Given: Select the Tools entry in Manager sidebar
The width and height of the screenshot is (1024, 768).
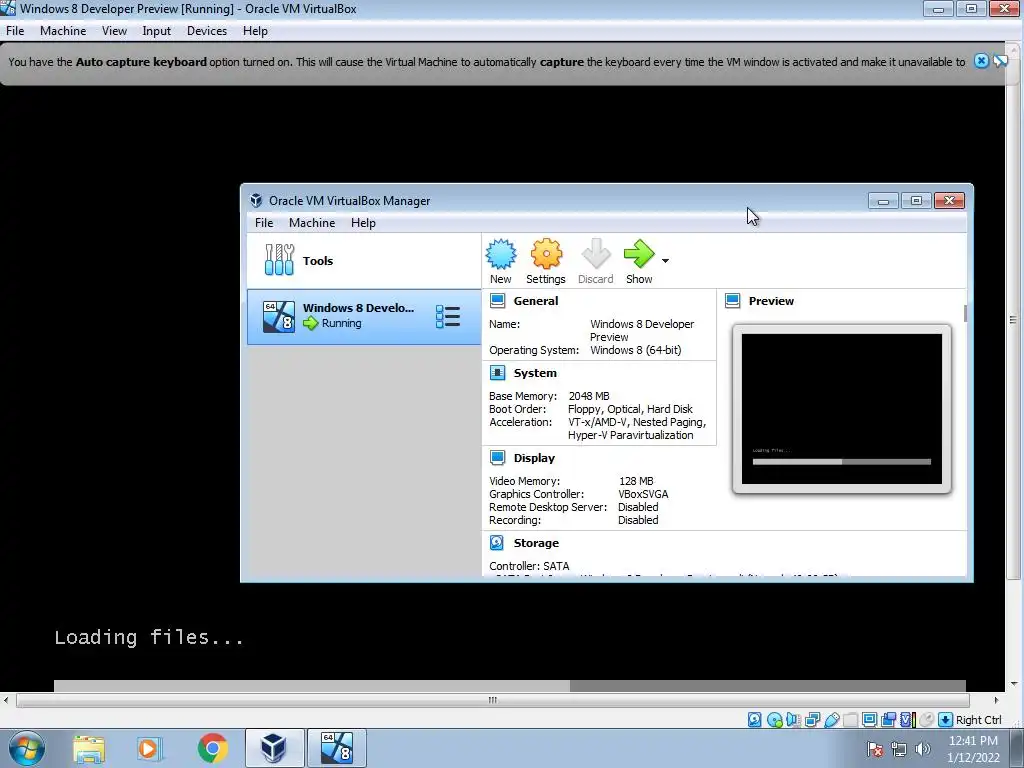Looking at the screenshot, I should coord(364,261).
